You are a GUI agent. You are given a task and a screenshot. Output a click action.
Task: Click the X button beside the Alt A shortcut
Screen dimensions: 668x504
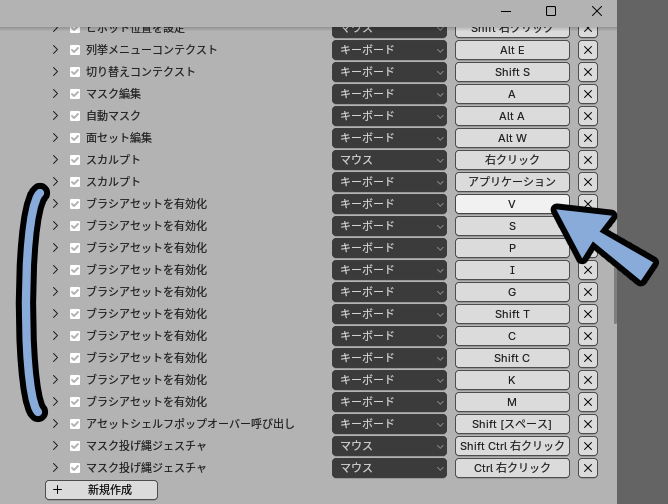click(x=588, y=116)
